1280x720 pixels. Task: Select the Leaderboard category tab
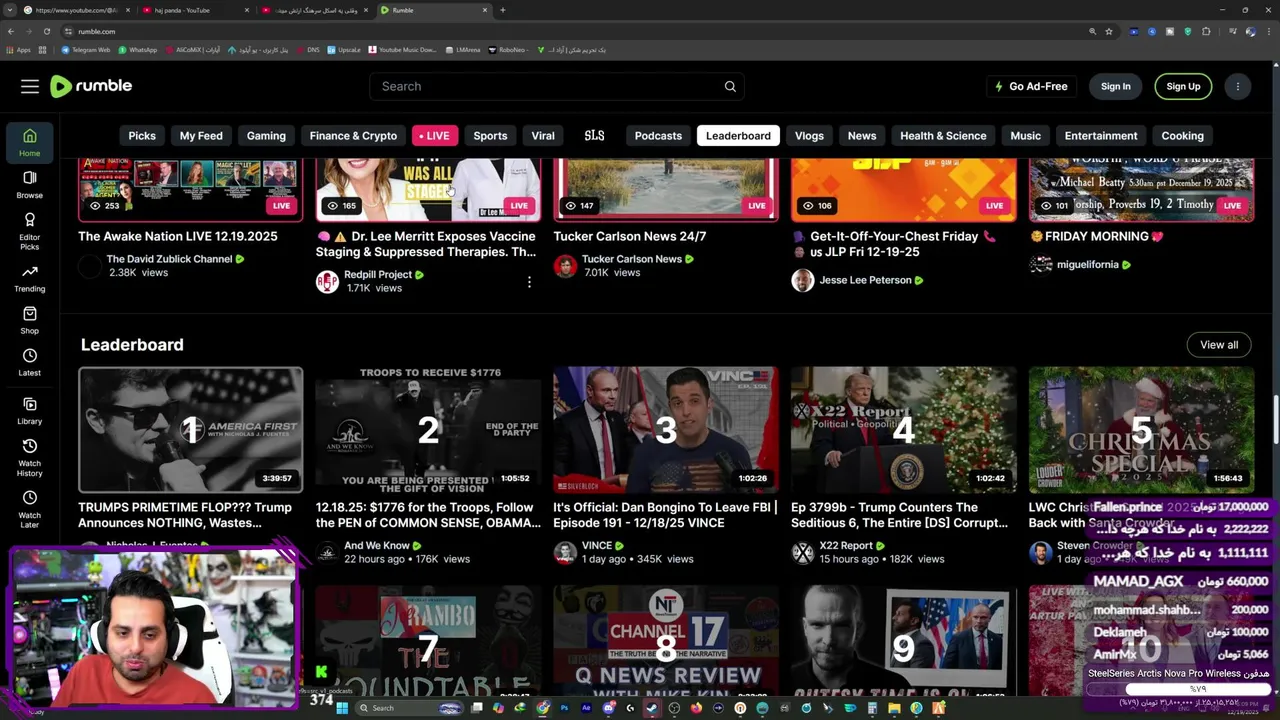[738, 136]
